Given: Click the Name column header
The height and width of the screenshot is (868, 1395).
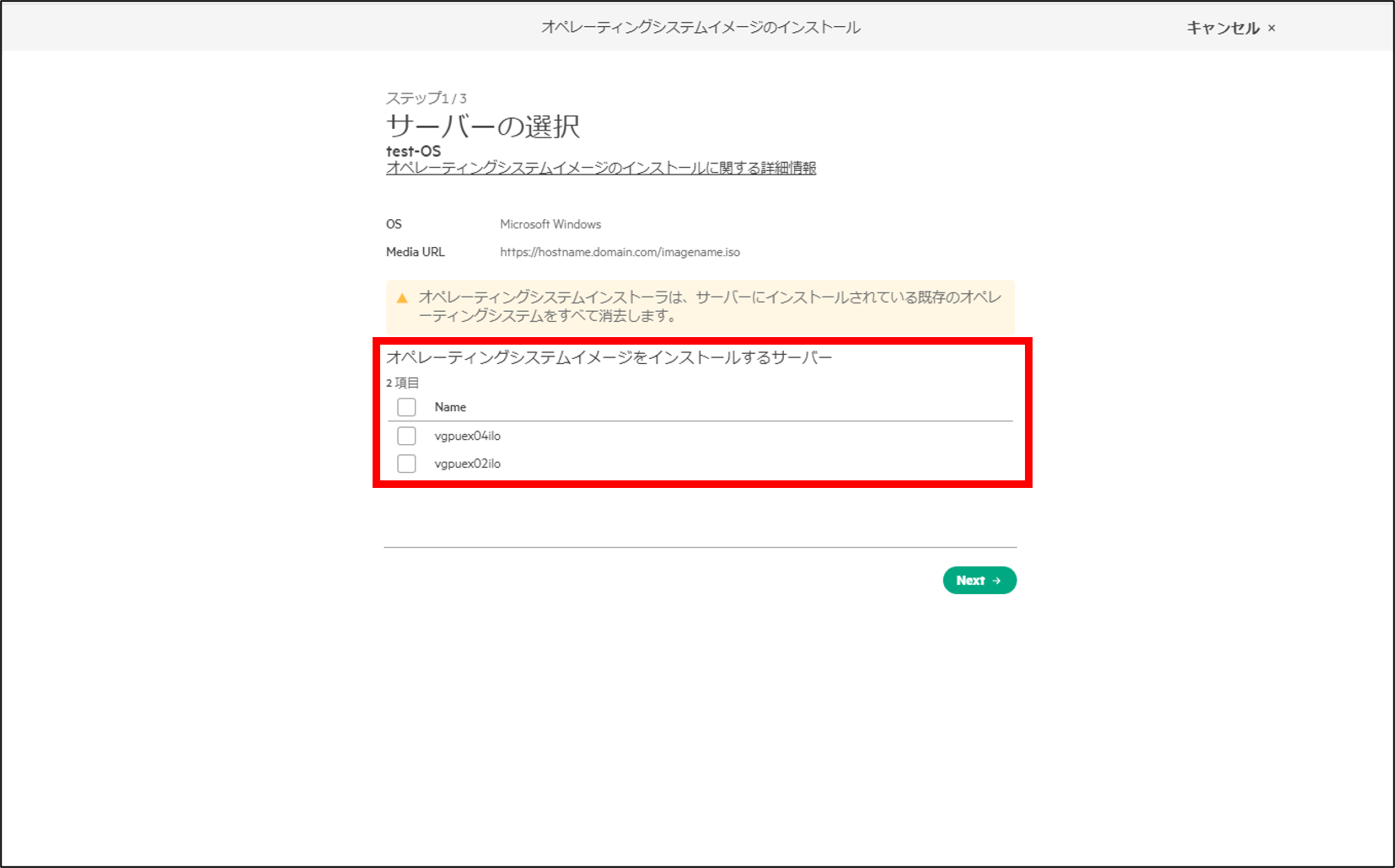Looking at the screenshot, I should click(450, 407).
